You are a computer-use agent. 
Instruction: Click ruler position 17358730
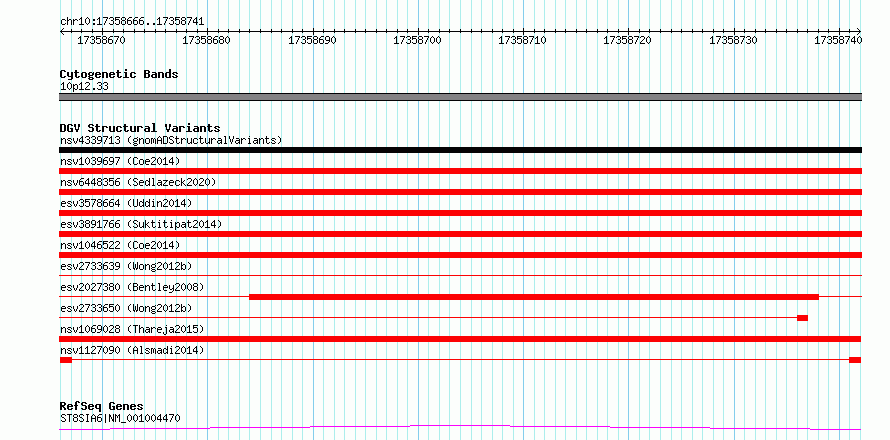pos(733,40)
